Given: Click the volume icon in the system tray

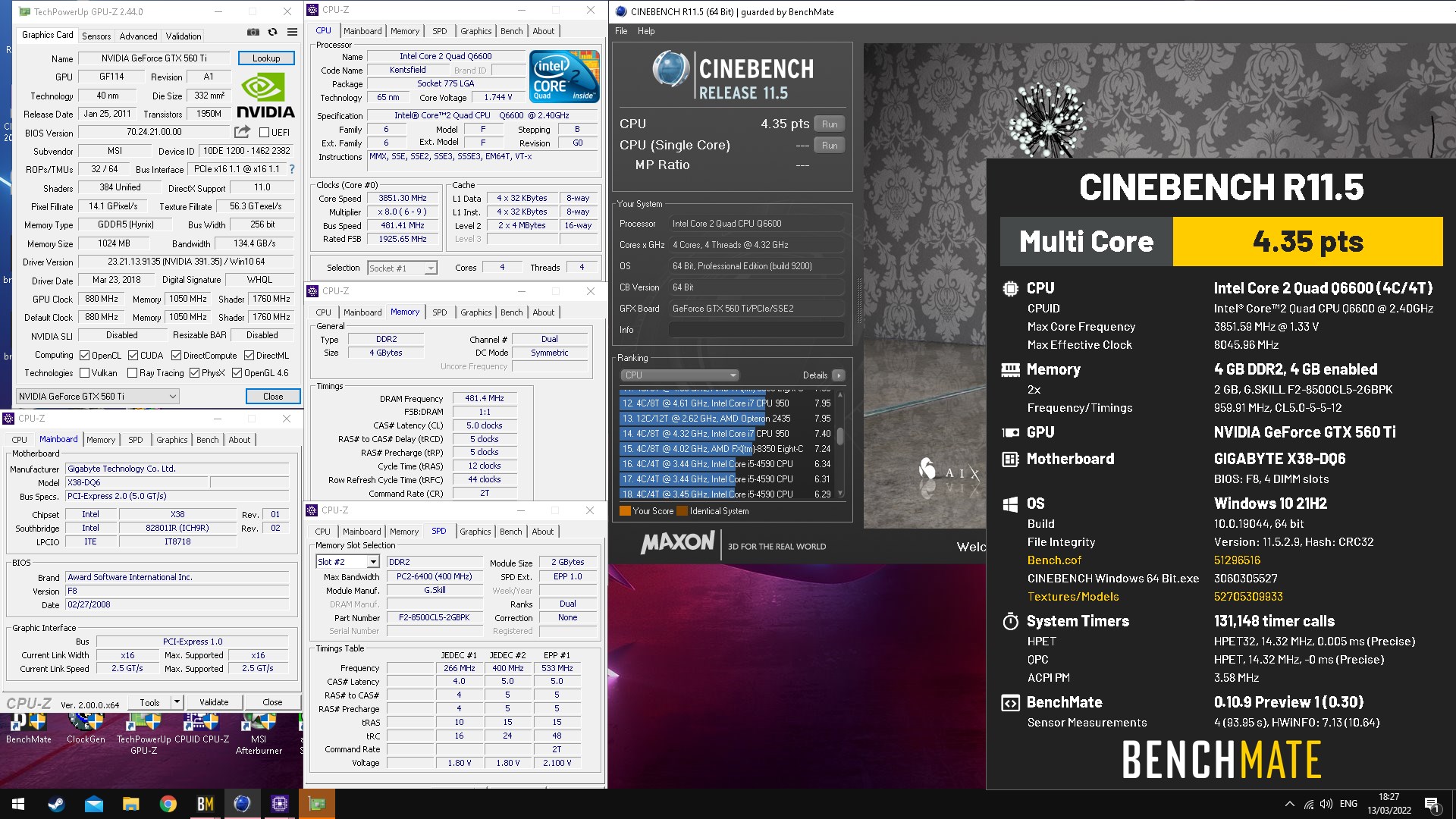Looking at the screenshot, I should click(1326, 804).
